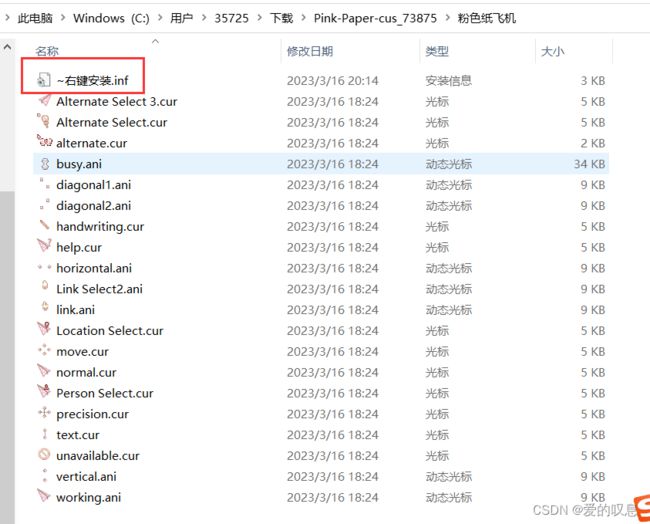Go to Pink-Paper-cus_73875 folder in breadcrumb
Viewport: 650px width, 524px height.
(x=375, y=18)
